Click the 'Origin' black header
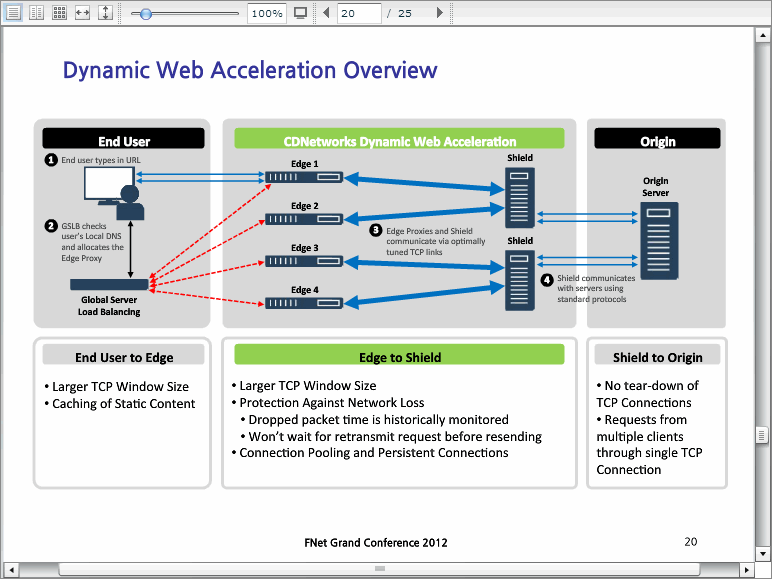The image size is (772, 579). pyautogui.click(x=657, y=138)
